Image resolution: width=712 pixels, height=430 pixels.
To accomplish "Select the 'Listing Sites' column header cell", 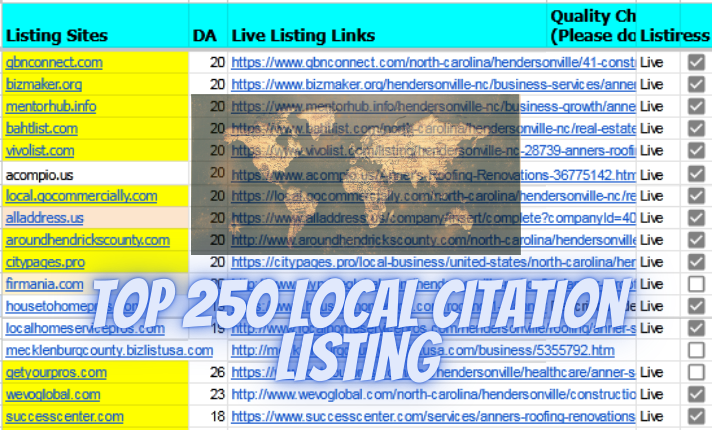I will point(95,25).
